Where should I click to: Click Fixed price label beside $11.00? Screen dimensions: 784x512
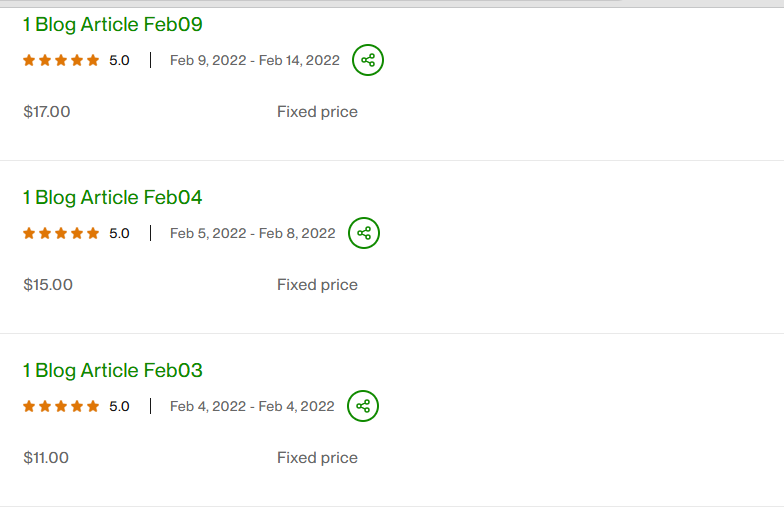click(x=317, y=458)
